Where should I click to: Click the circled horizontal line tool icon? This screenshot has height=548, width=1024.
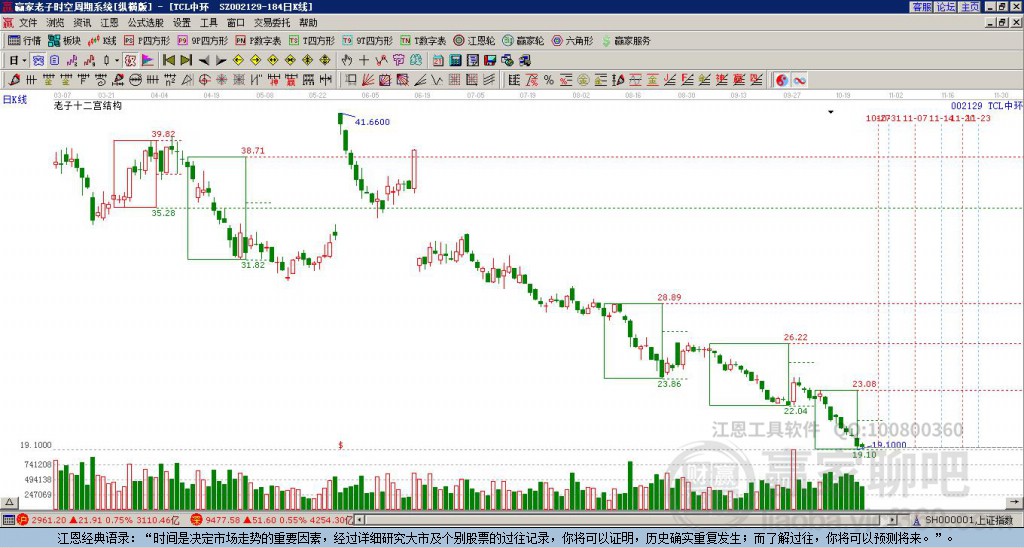pyautogui.click(x=135, y=80)
